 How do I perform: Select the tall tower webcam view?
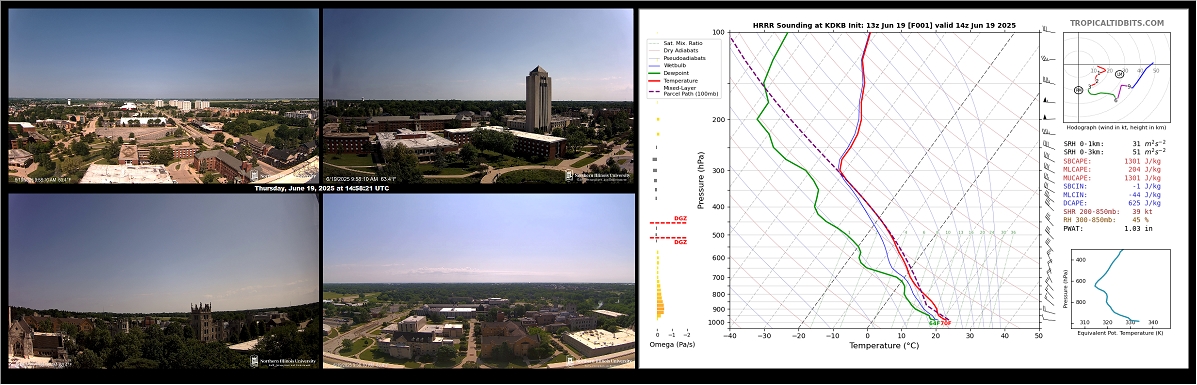click(x=478, y=96)
